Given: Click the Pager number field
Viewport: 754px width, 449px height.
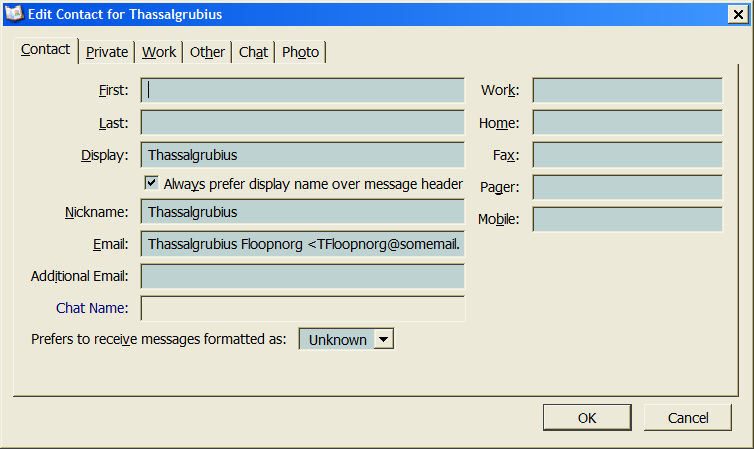Looking at the screenshot, I should click(x=628, y=187).
